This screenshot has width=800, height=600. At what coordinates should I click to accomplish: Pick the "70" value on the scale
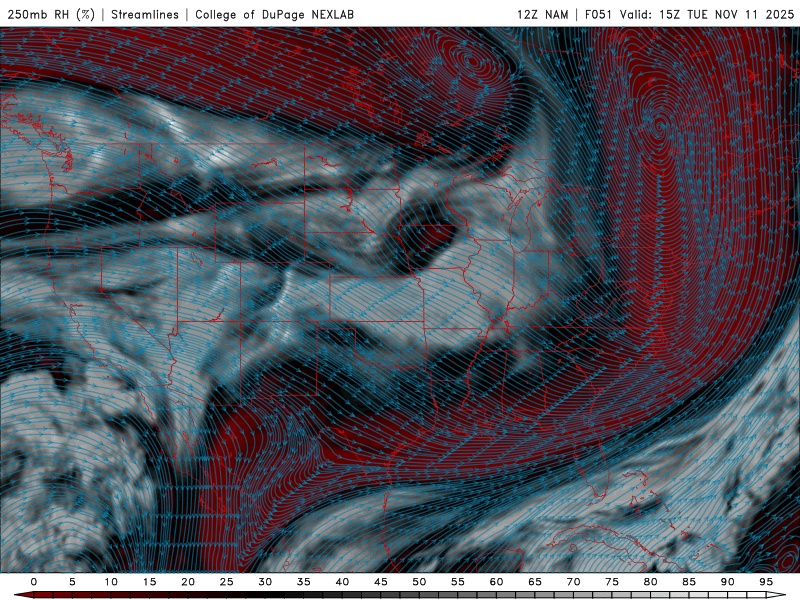[573, 582]
